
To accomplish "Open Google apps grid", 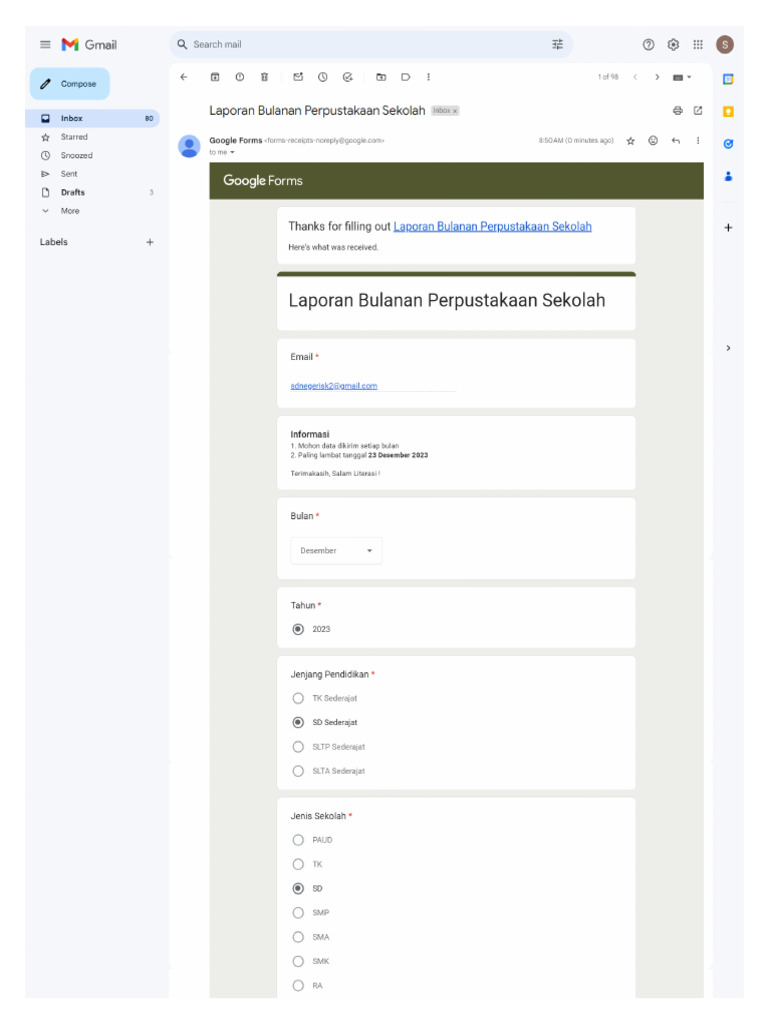I will click(698, 44).
